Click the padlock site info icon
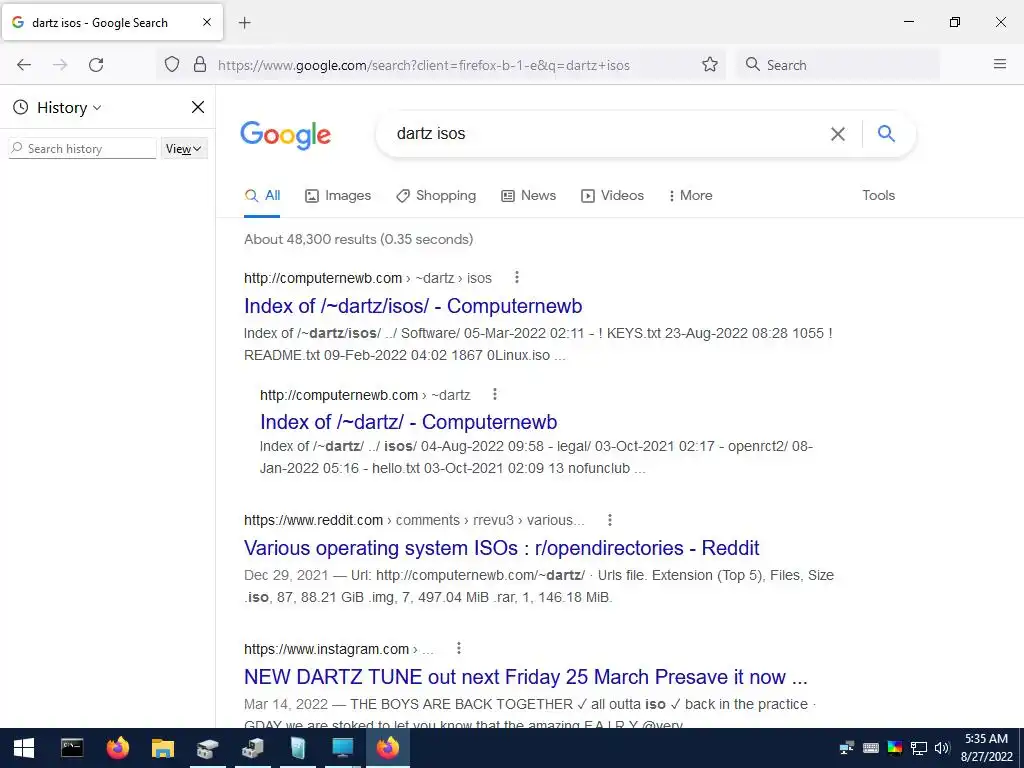1024x768 pixels. [200, 64]
